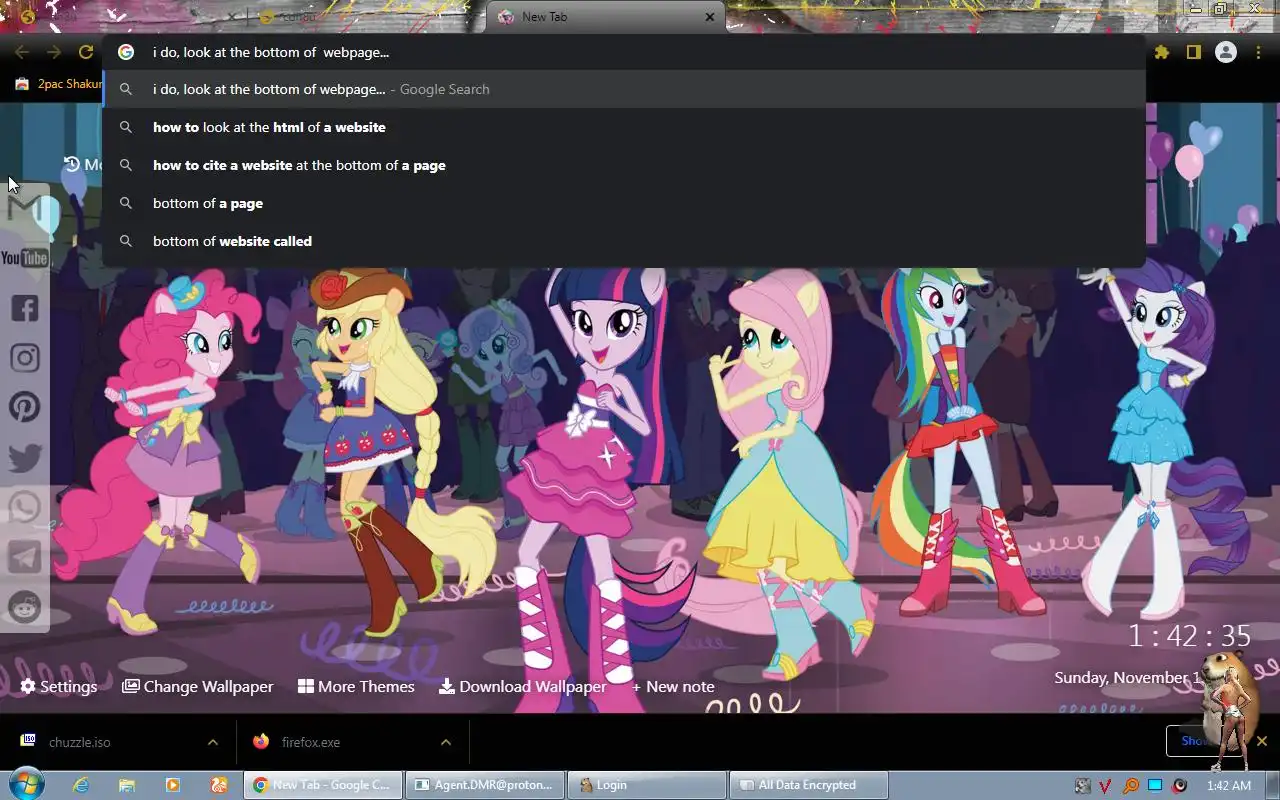Open the Telegram sidebar shortcut
The width and height of the screenshot is (1280, 800).
click(x=25, y=557)
